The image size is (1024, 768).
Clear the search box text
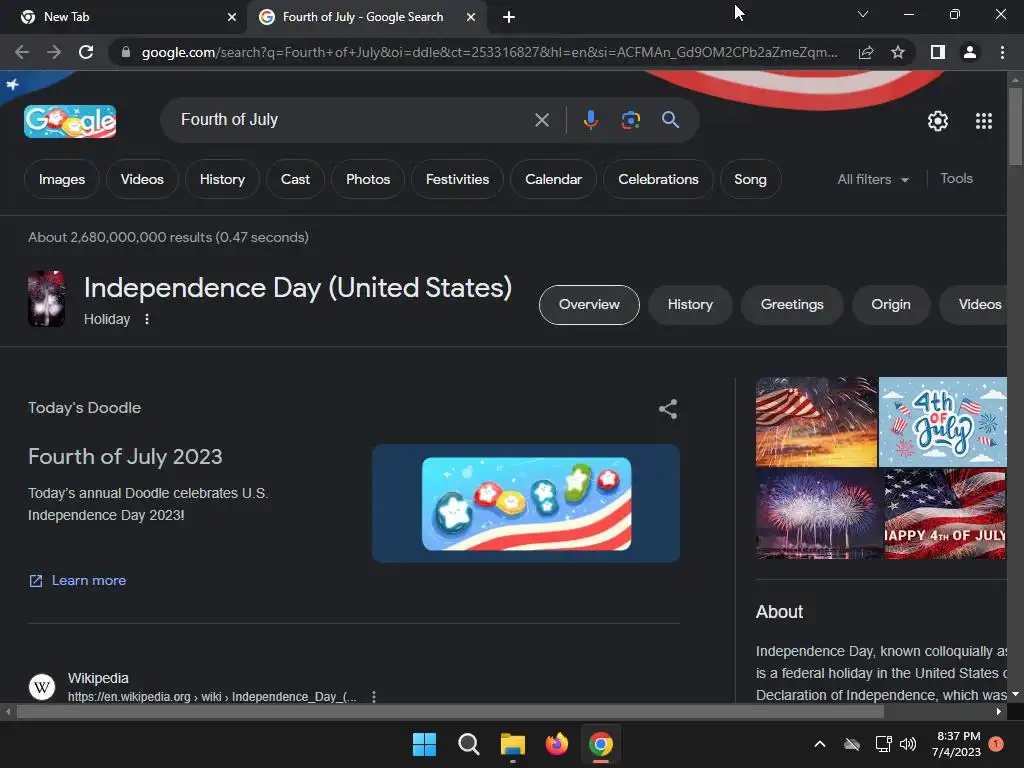[x=541, y=120]
